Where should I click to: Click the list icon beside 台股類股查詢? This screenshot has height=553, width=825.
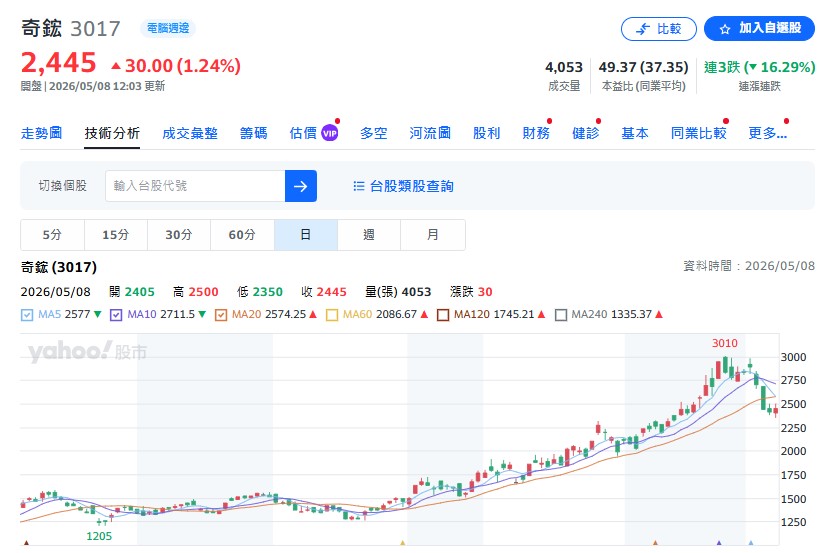359,186
